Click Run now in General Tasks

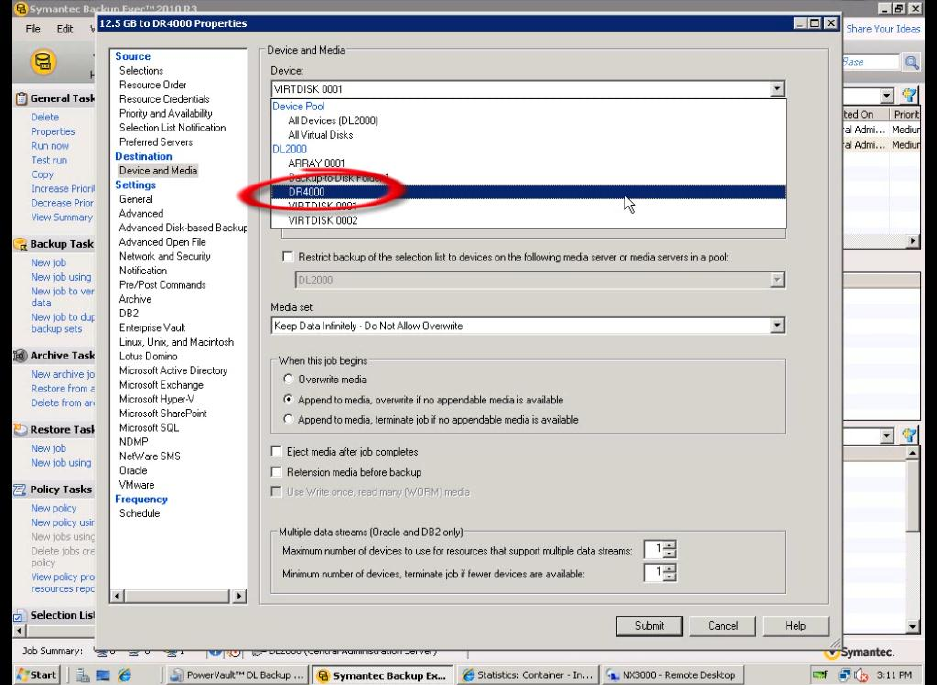tap(50, 146)
